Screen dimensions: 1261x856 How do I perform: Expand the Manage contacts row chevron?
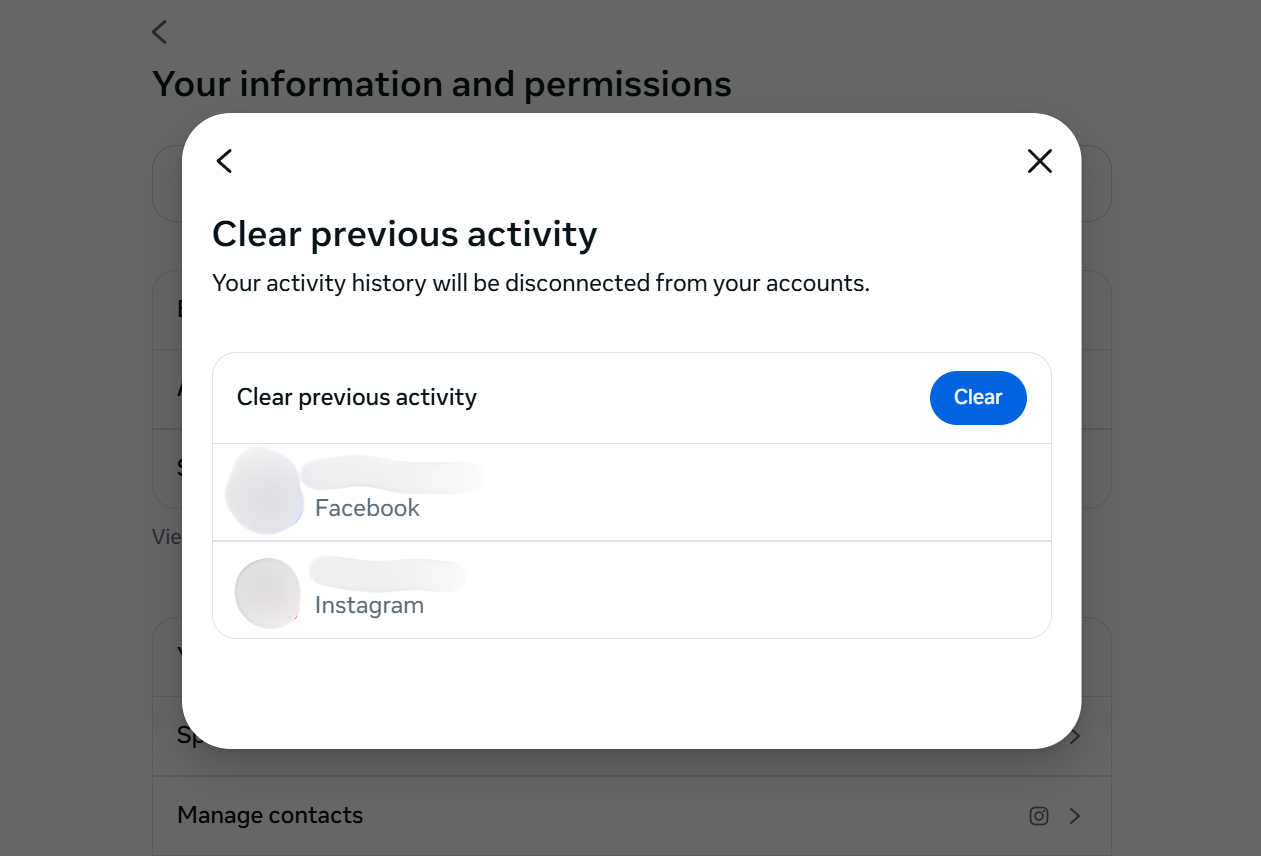pyautogui.click(x=1075, y=815)
